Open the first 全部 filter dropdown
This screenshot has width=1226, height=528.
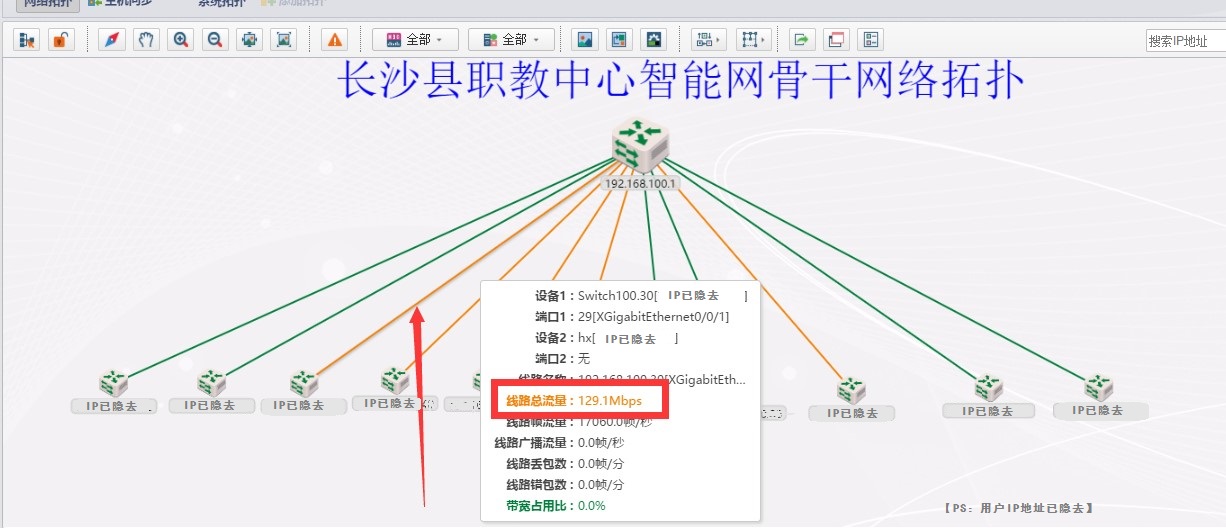(415, 40)
